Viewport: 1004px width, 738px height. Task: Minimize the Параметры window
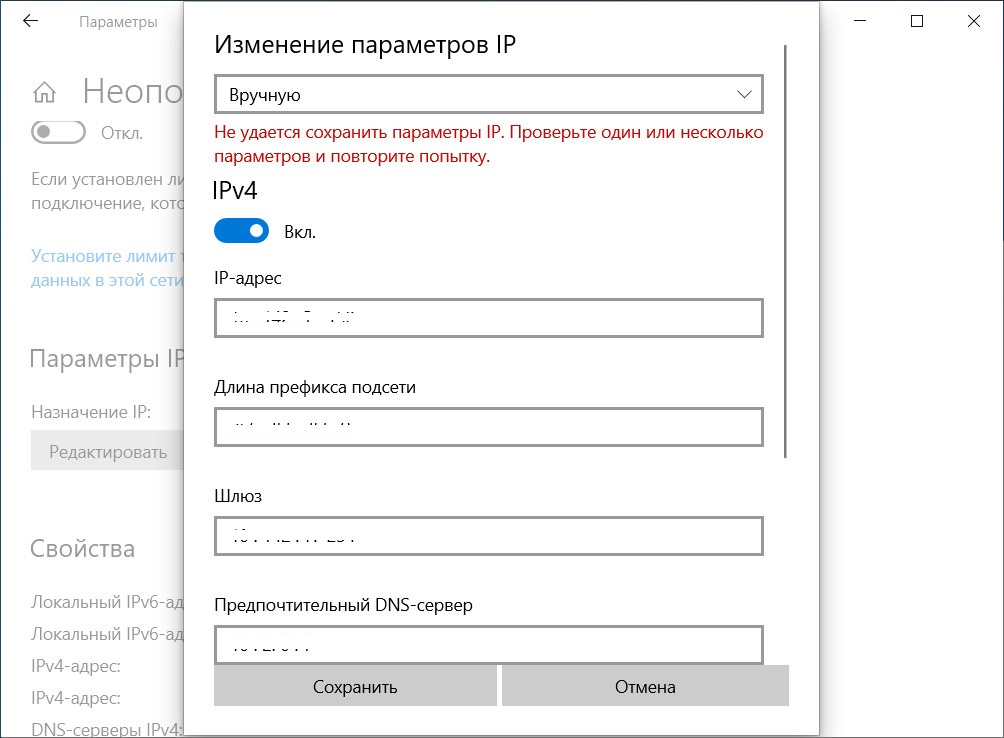pyautogui.click(x=860, y=21)
